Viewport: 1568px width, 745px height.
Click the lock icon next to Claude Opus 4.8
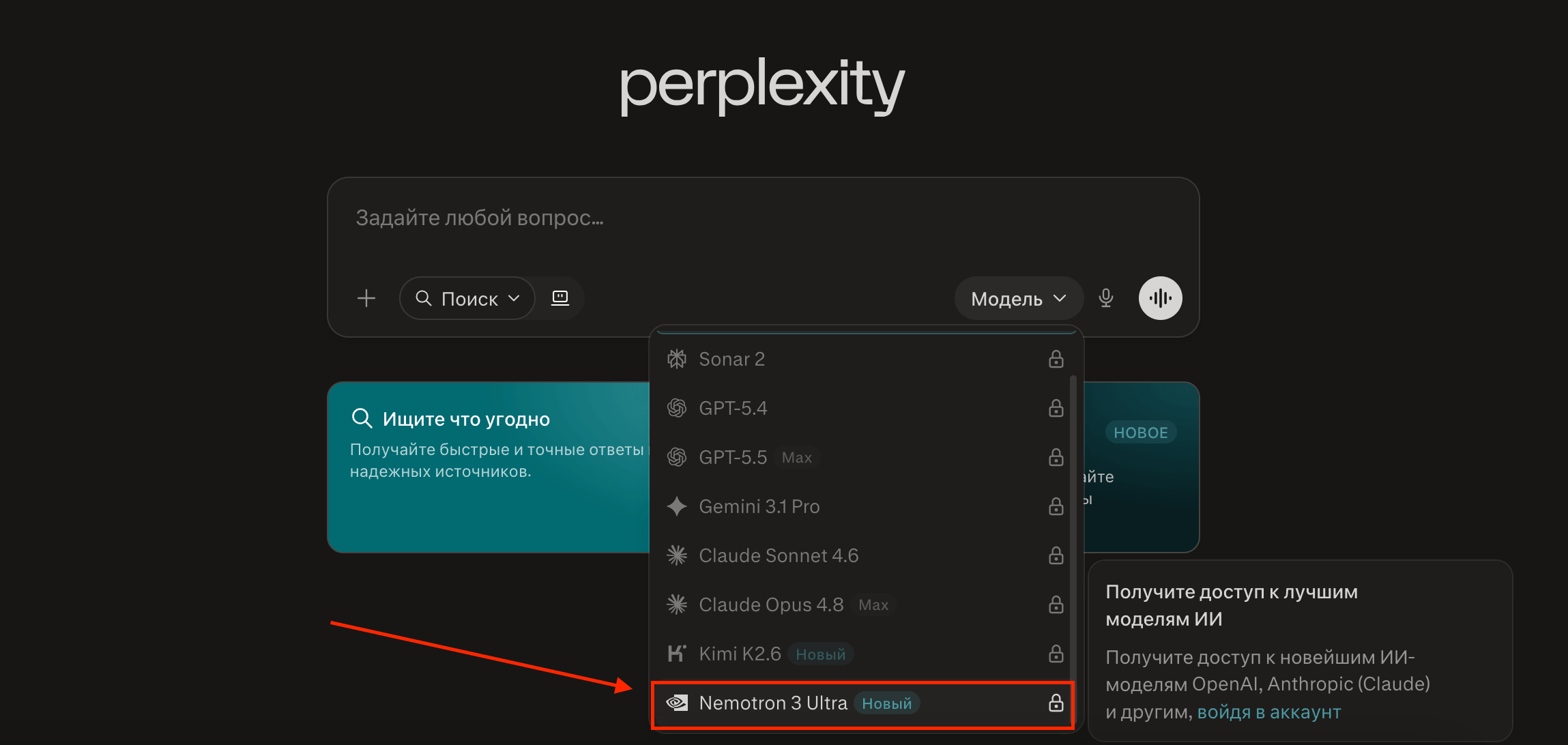1056,604
